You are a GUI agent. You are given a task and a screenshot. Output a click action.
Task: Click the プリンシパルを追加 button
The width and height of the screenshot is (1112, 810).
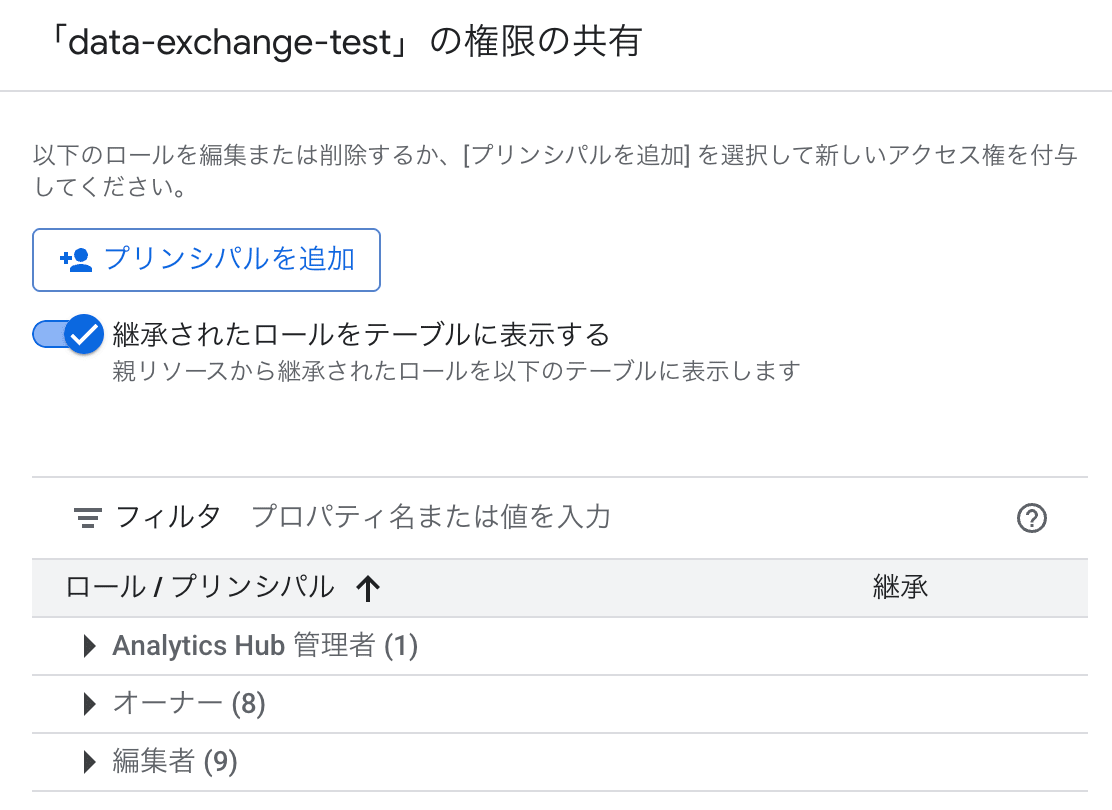click(206, 259)
